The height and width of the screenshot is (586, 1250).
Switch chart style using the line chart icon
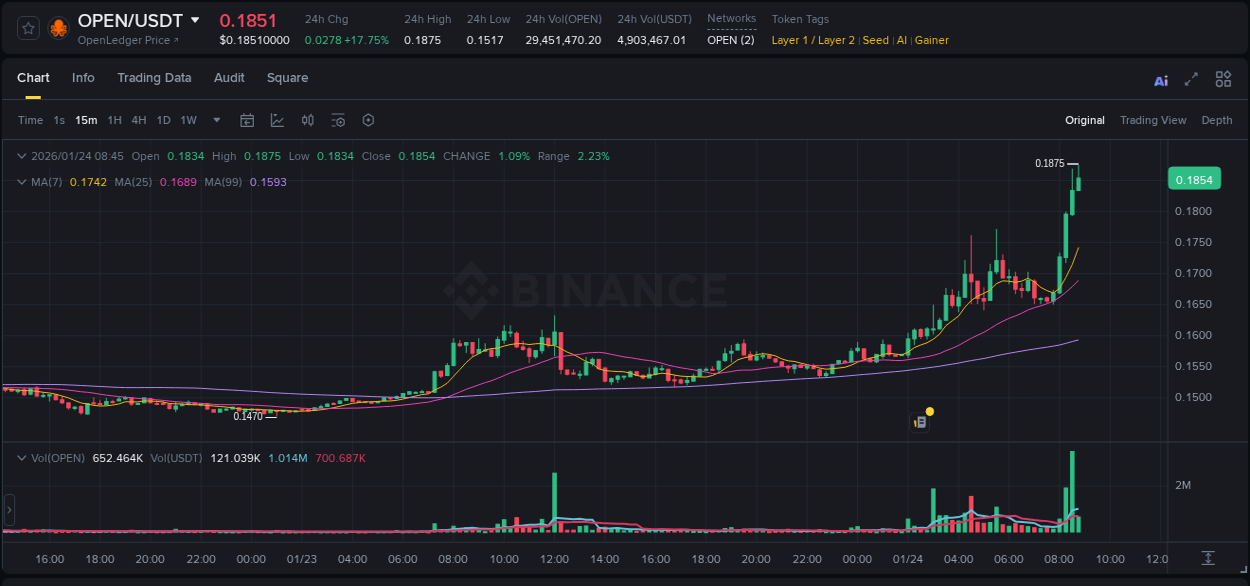pyautogui.click(x=277, y=120)
